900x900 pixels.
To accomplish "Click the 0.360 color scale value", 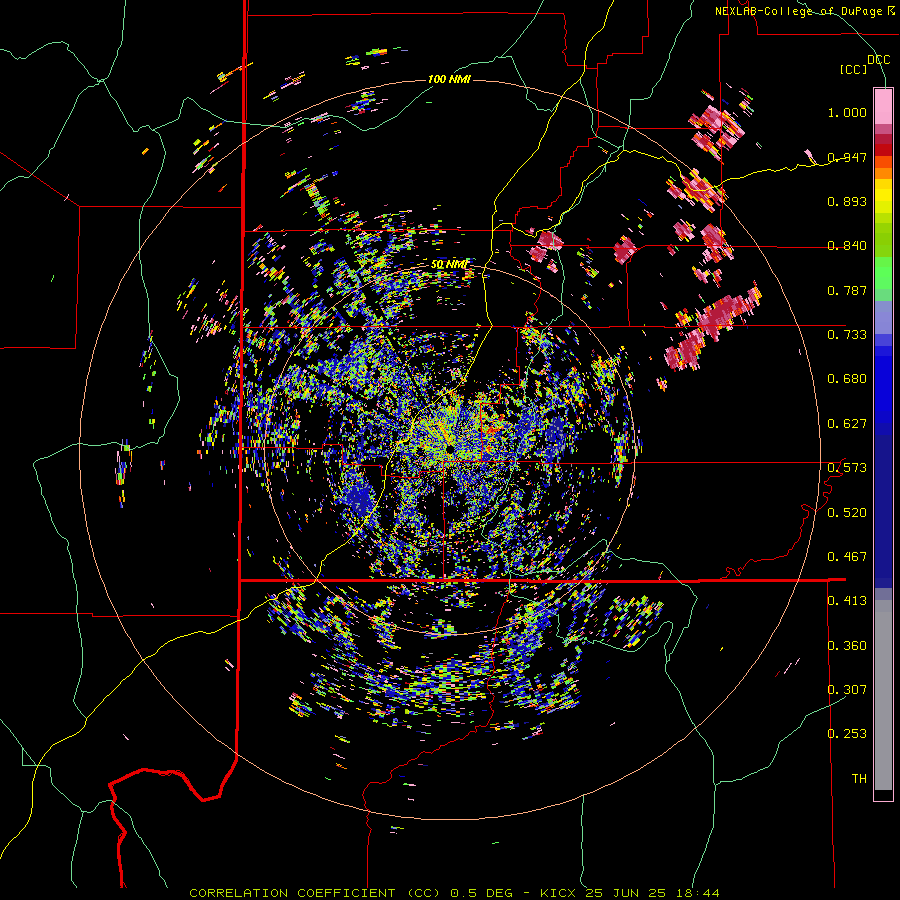I will pyautogui.click(x=847, y=645).
